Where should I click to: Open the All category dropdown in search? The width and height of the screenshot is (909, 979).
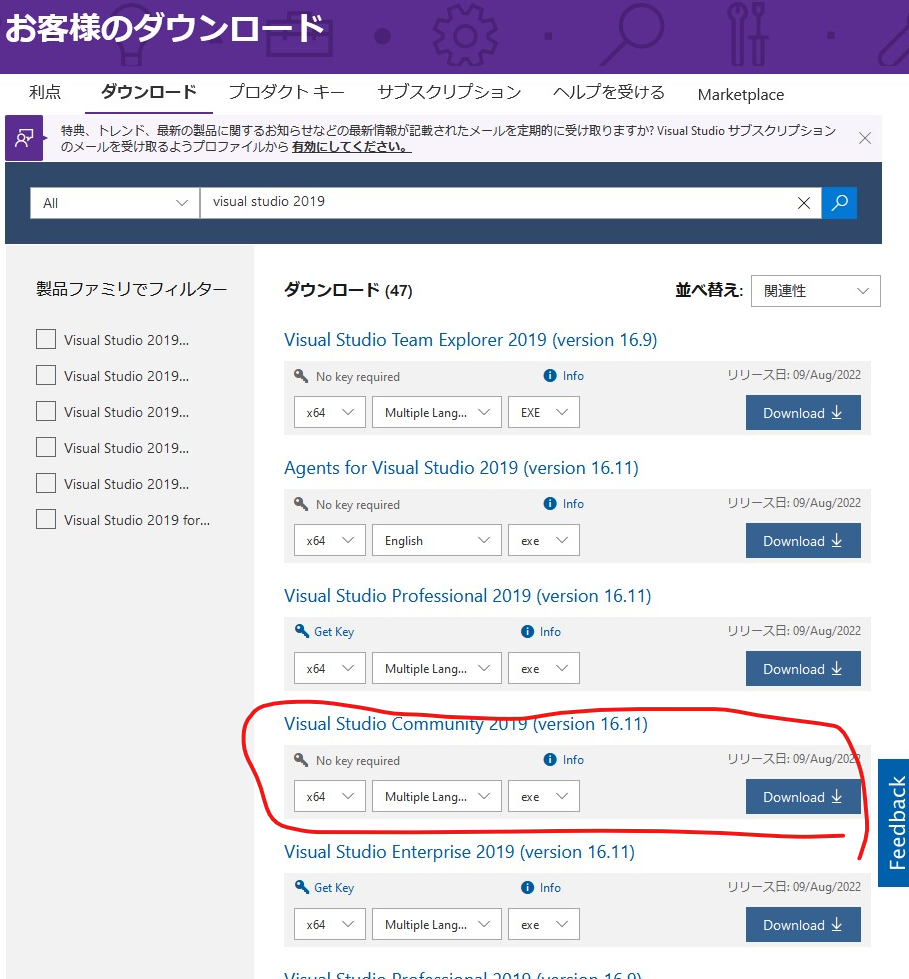pos(115,203)
